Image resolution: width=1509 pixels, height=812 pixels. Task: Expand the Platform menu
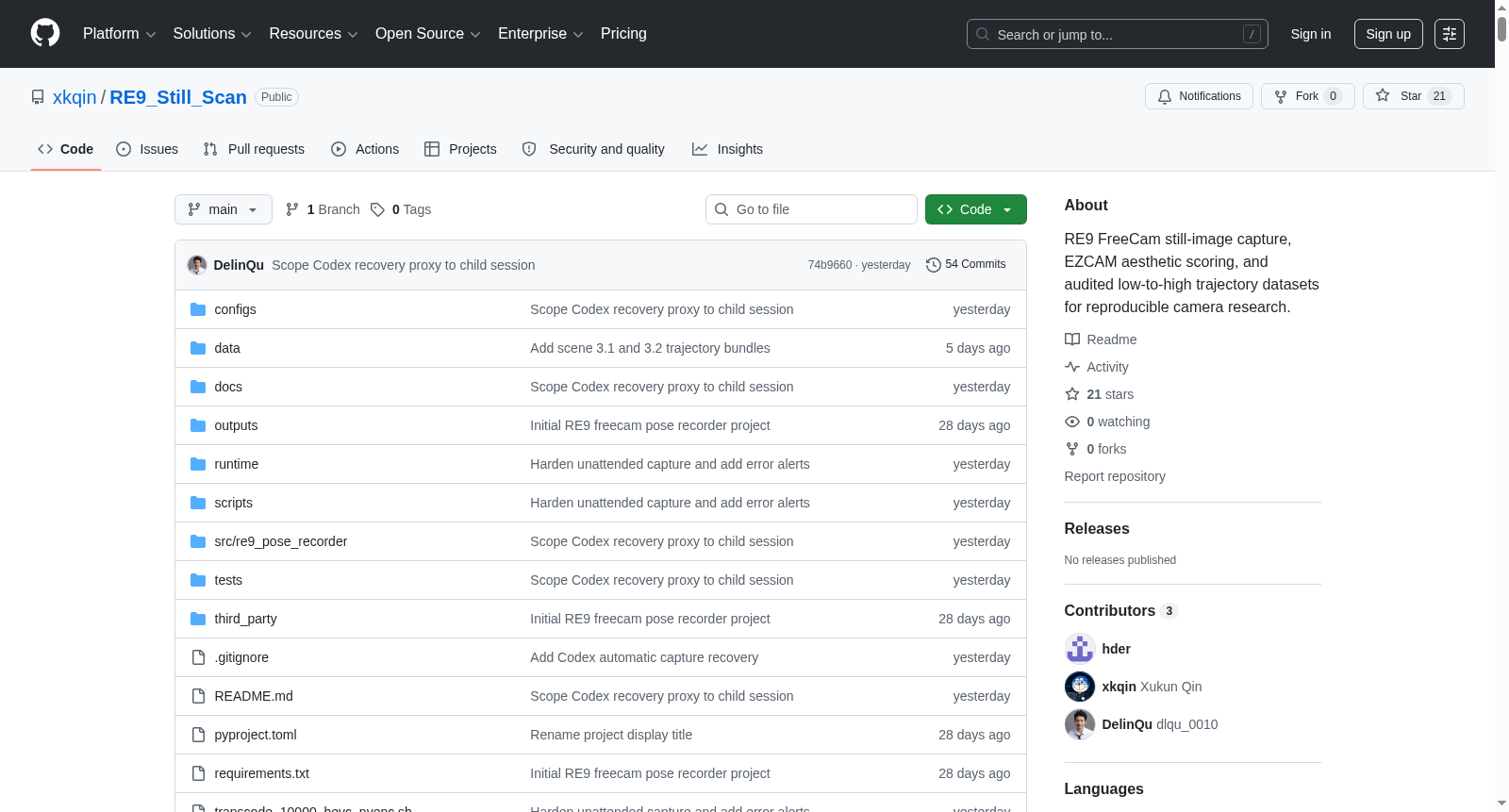120,34
